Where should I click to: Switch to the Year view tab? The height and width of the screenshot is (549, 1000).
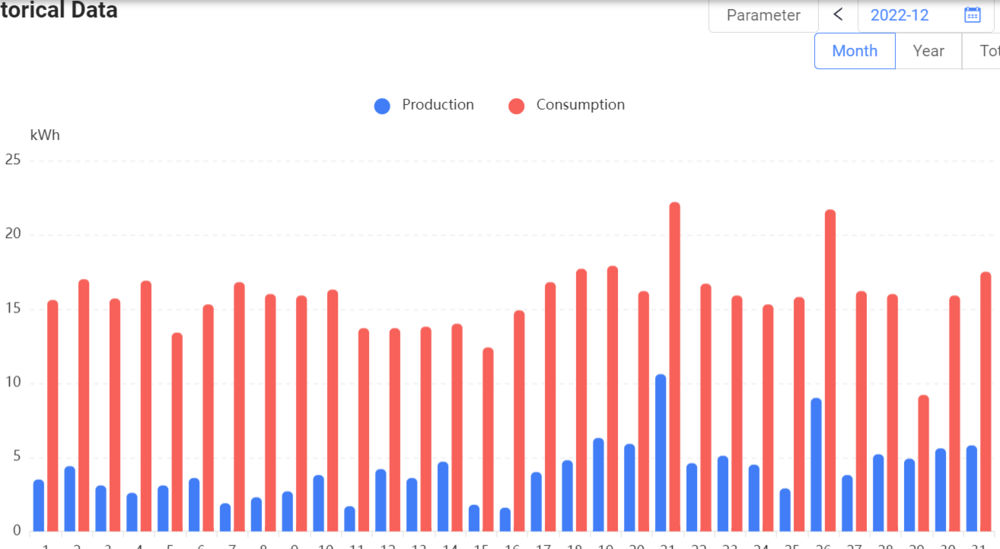point(928,51)
